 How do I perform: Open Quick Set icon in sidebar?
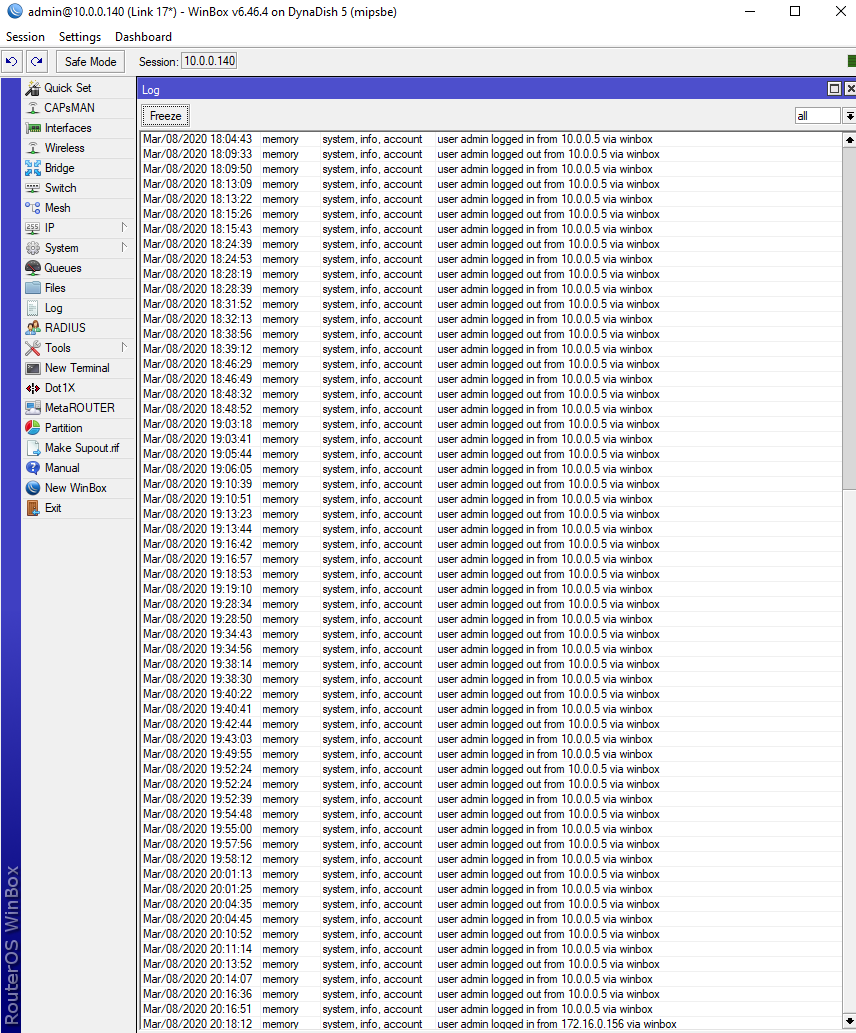(x=33, y=88)
